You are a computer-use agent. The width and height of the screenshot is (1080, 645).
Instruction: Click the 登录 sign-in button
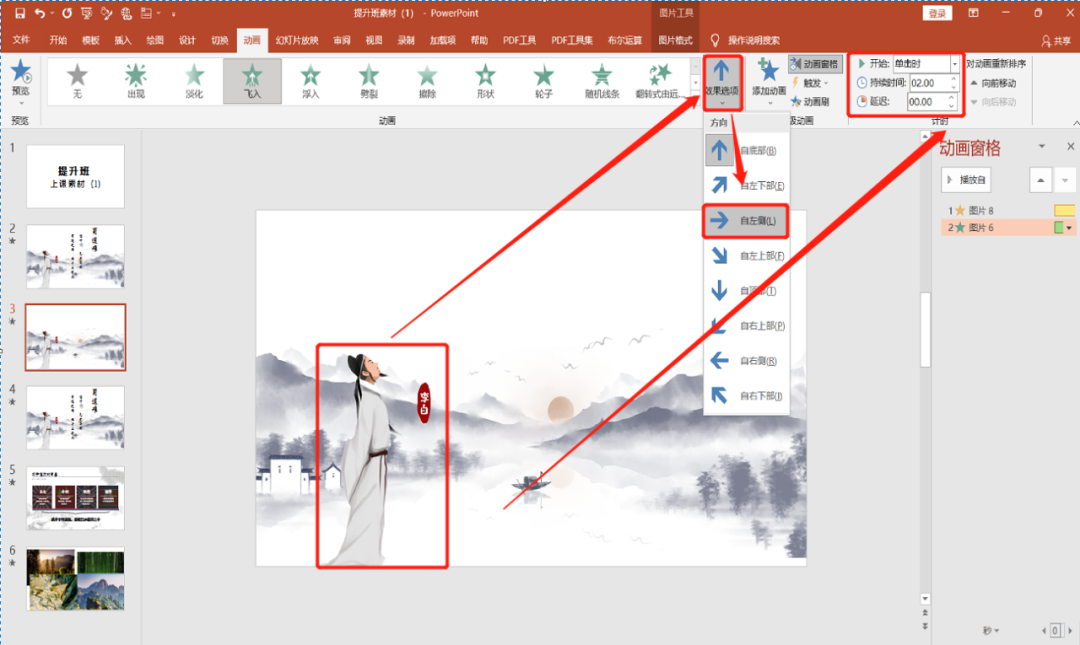click(x=937, y=13)
